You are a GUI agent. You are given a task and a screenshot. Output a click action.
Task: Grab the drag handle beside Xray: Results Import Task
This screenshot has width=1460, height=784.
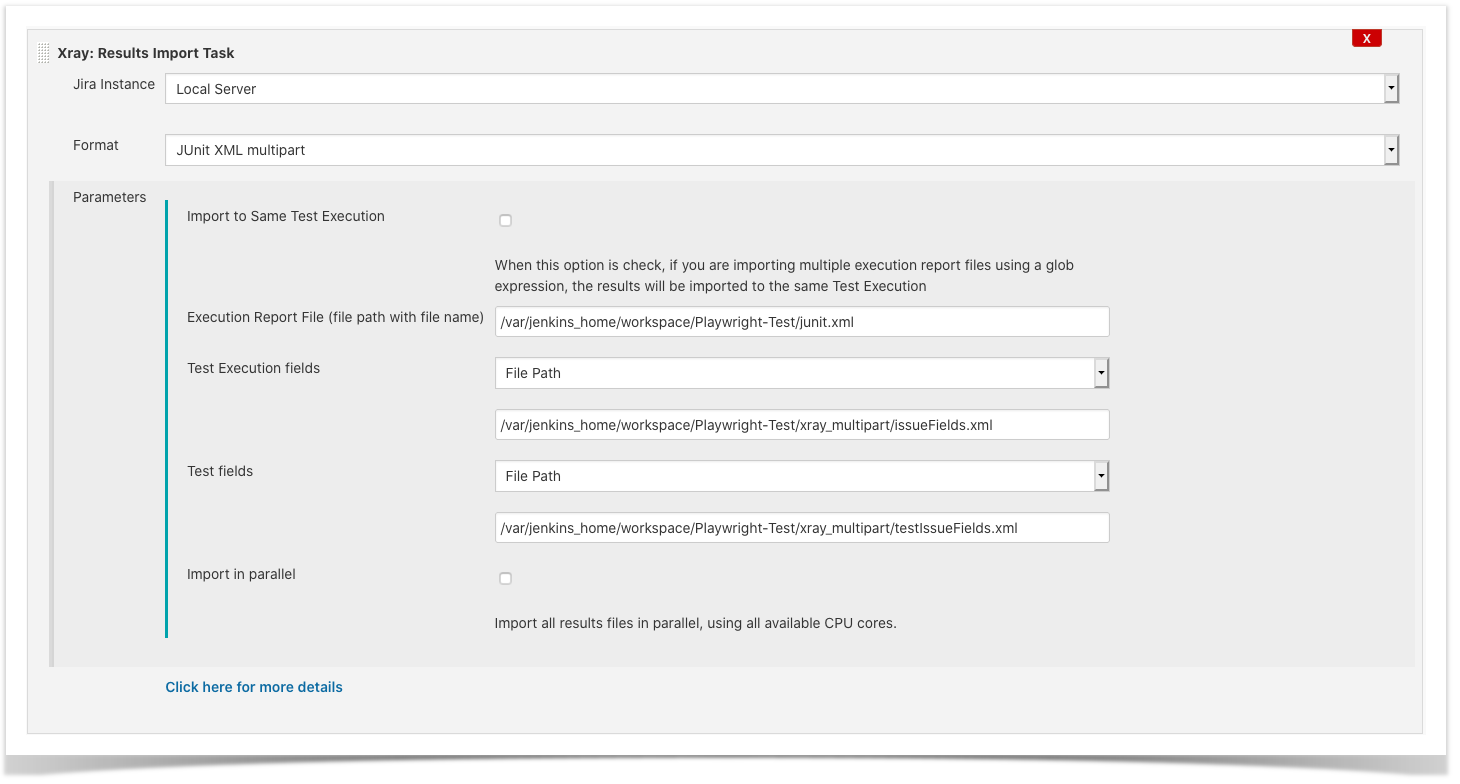click(43, 53)
